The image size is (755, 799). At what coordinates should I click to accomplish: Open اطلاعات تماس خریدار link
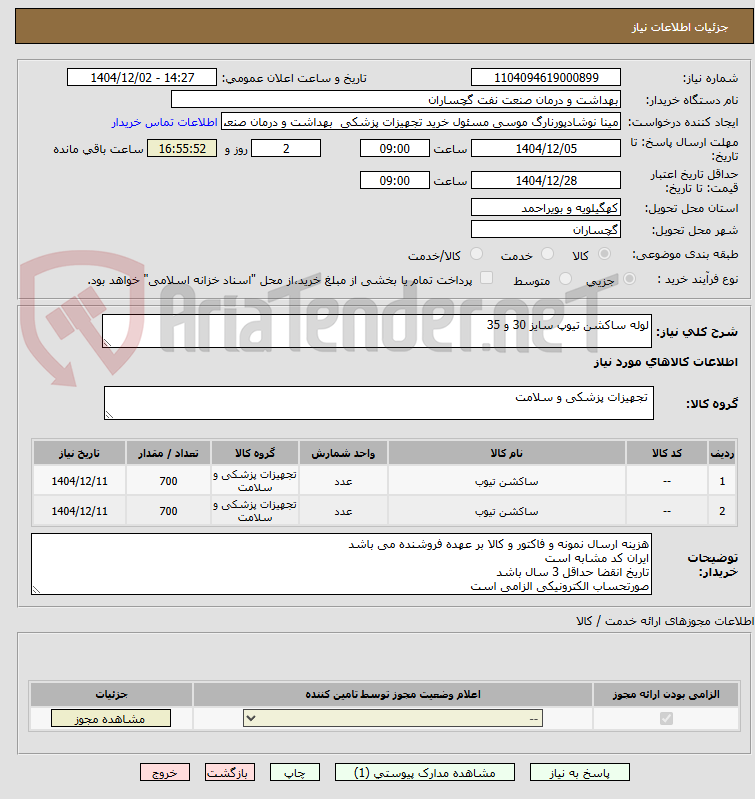point(165,122)
